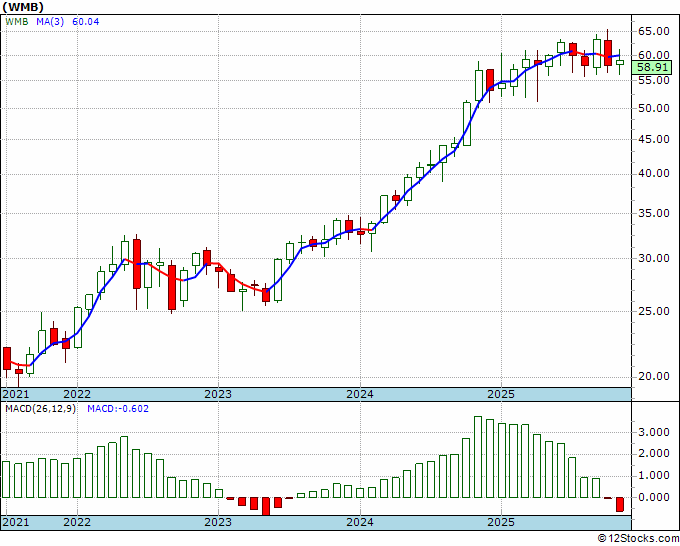The width and height of the screenshot is (680, 546).
Task: Click 2024 on the MACD timeline
Action: pos(360,522)
